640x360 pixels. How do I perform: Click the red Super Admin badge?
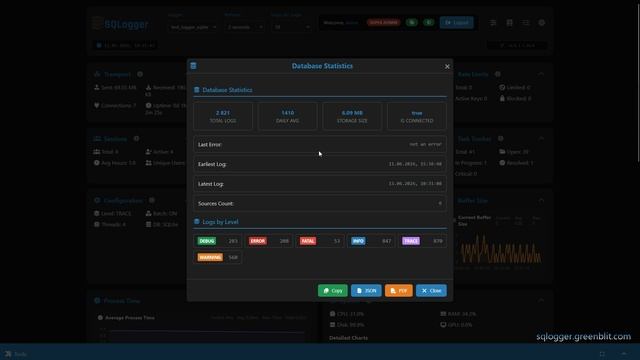(383, 22)
